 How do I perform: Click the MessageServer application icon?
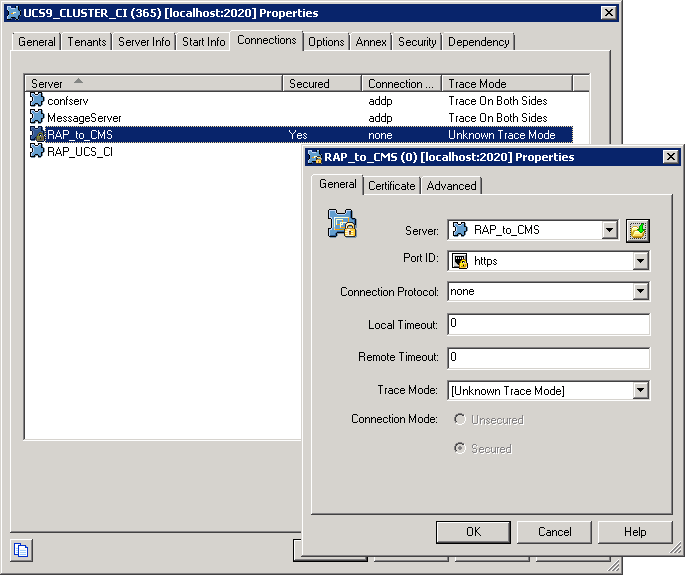[37, 117]
